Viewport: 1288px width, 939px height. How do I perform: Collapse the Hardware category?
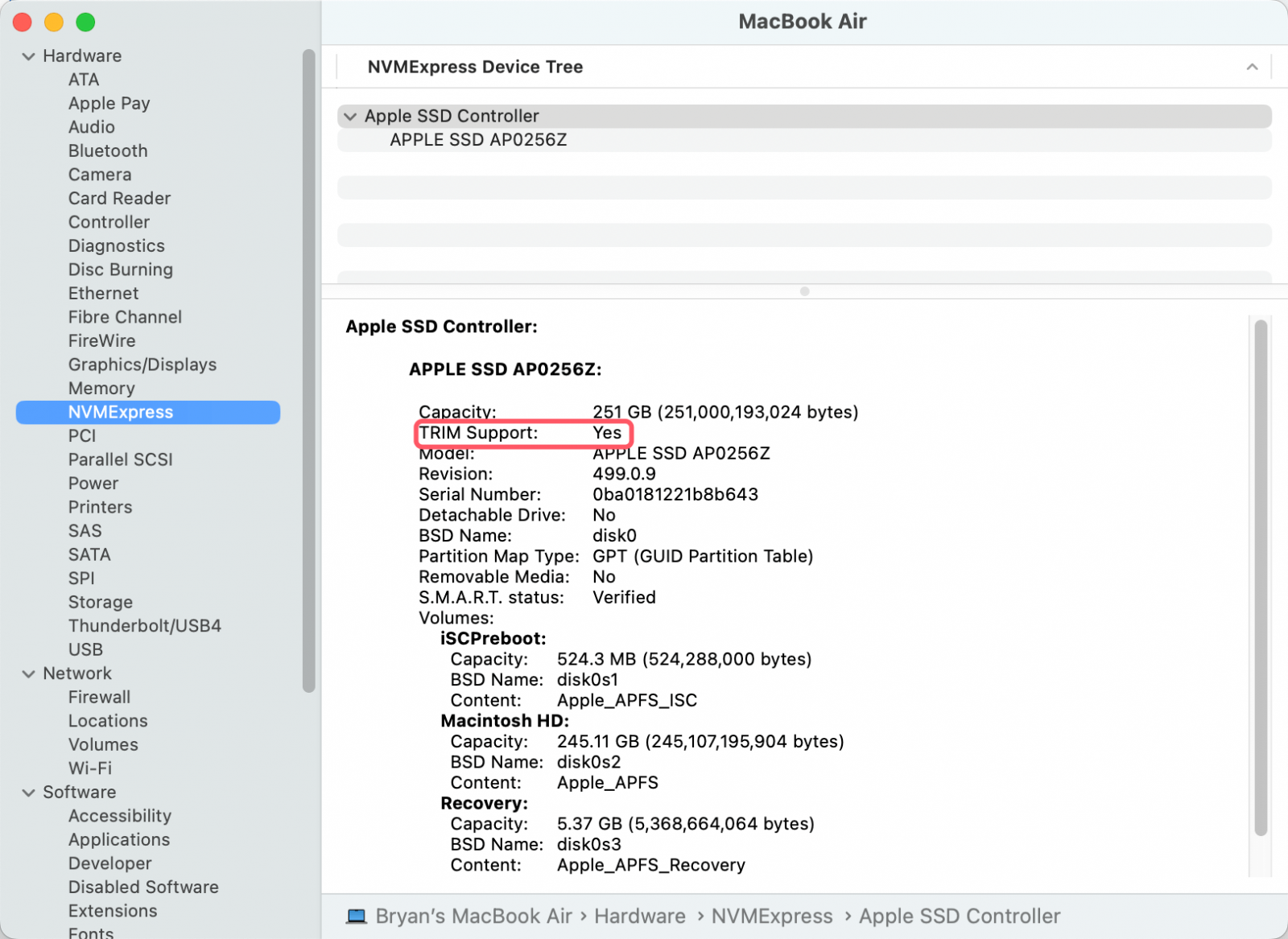[x=29, y=56]
